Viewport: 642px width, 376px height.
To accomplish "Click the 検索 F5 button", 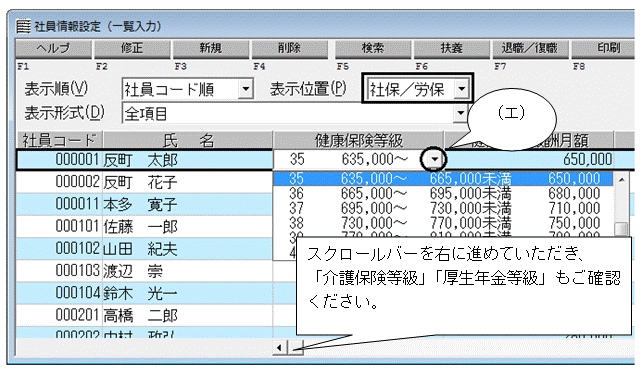I will click(x=373, y=49).
